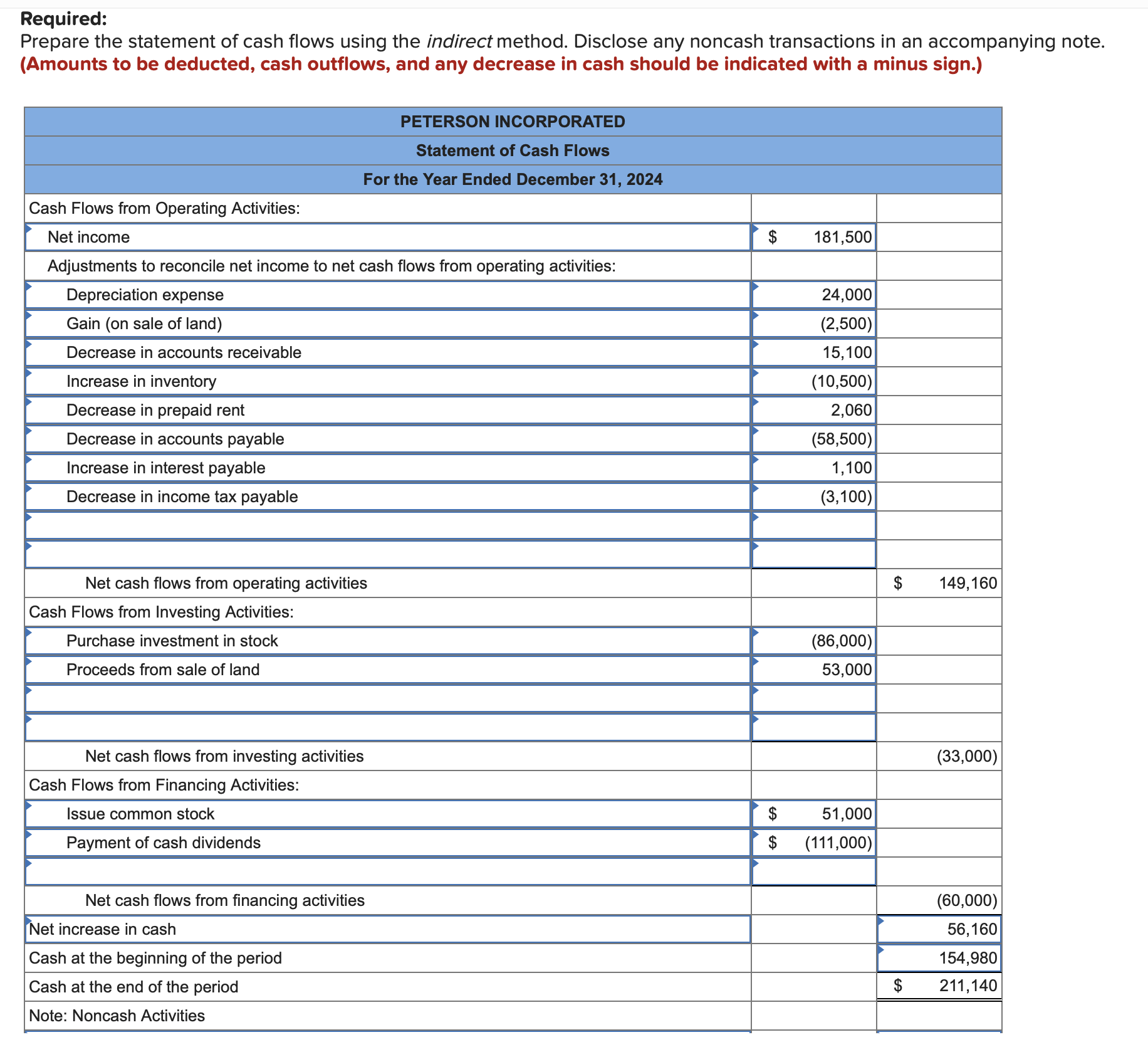Select the Depreciation expense label cell

click(388, 295)
